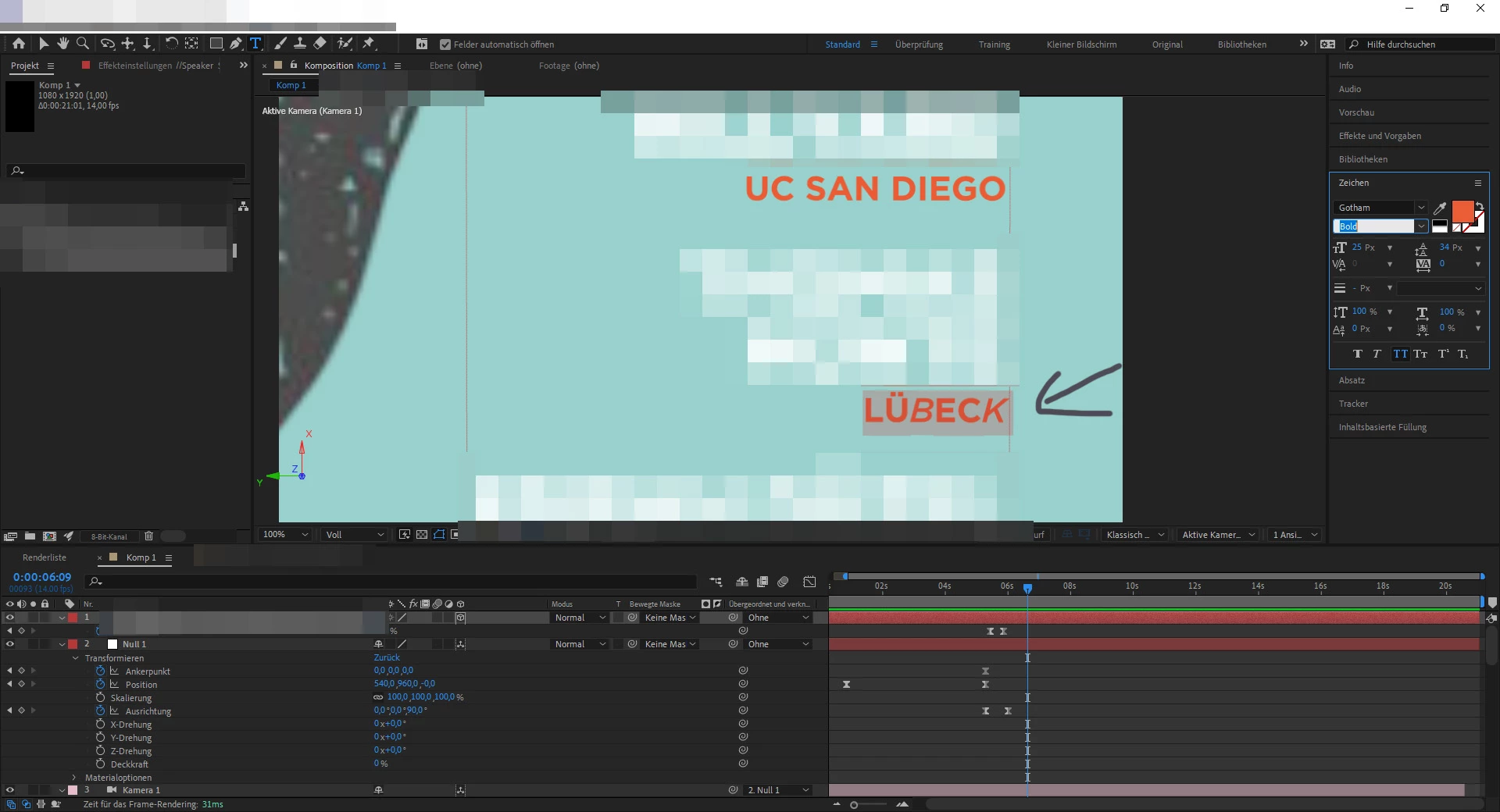
Task: Expand the Materialoptionen group
Action: pyautogui.click(x=75, y=778)
